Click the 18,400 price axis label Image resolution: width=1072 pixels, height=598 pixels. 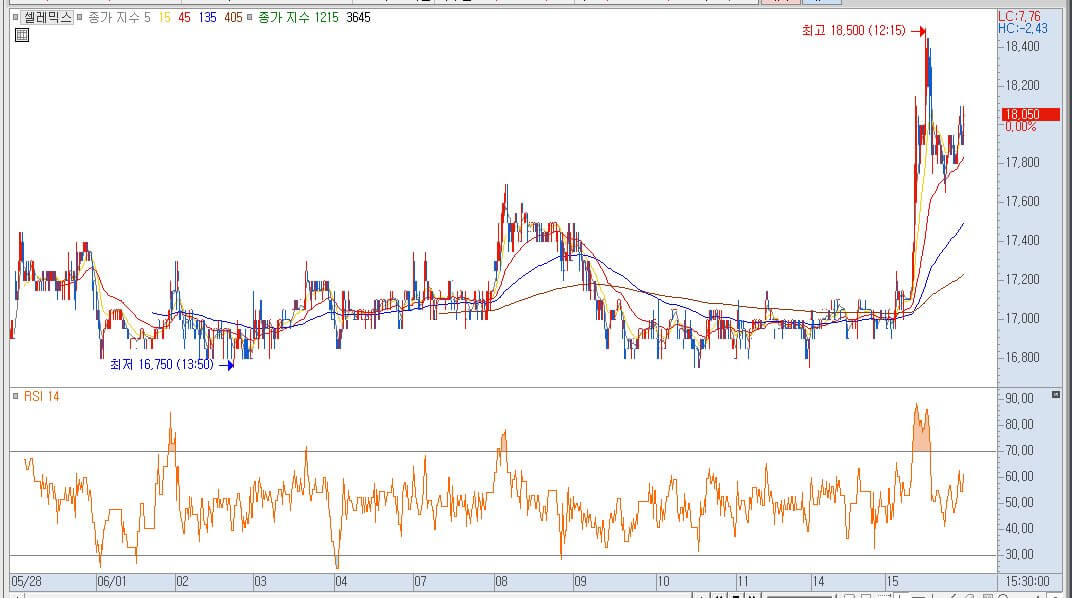click(x=1022, y=46)
